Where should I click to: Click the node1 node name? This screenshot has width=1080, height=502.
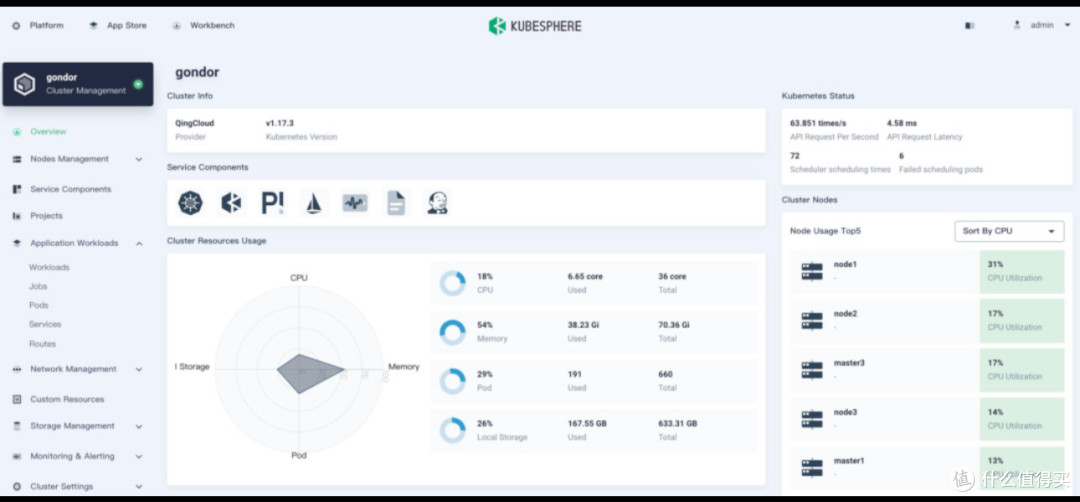pyautogui.click(x=845, y=264)
